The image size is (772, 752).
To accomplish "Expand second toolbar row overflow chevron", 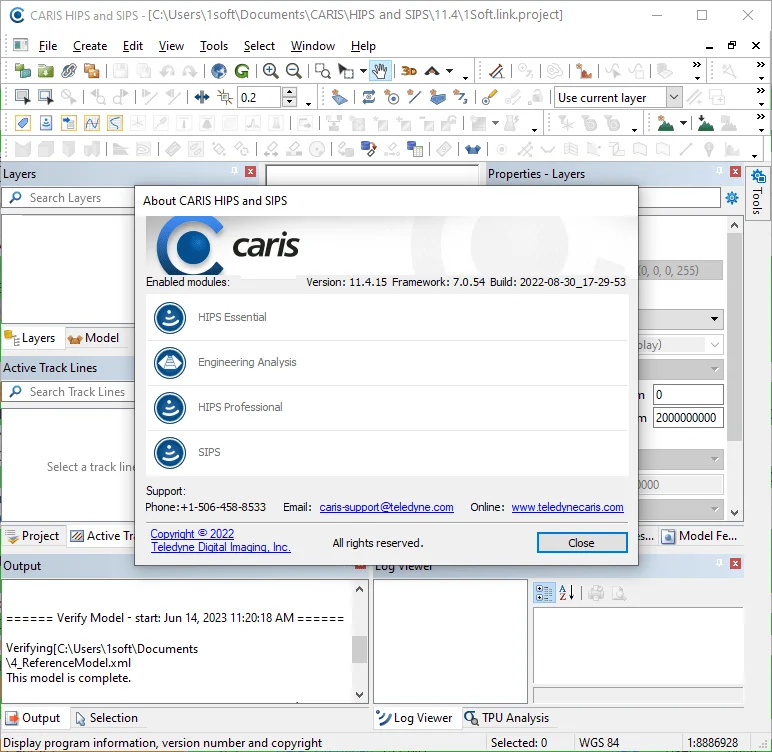I will tap(761, 91).
